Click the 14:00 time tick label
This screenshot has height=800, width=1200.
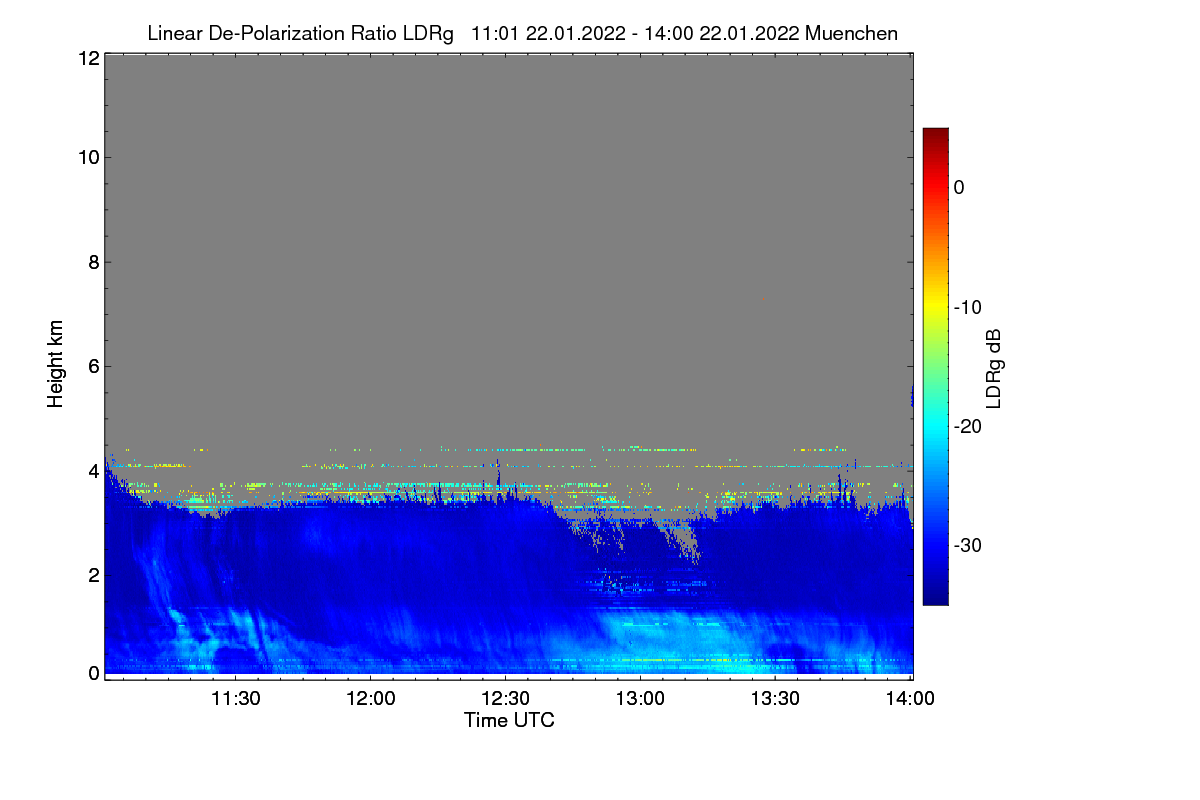point(909,699)
